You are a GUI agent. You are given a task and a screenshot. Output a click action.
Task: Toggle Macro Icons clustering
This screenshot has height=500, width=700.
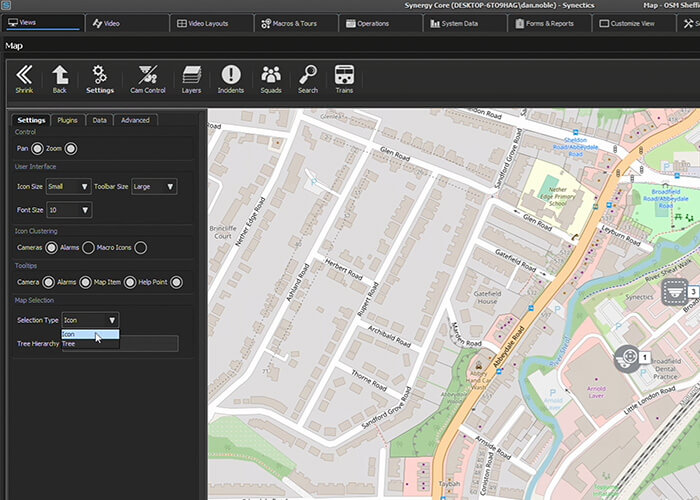pyautogui.click(x=141, y=247)
